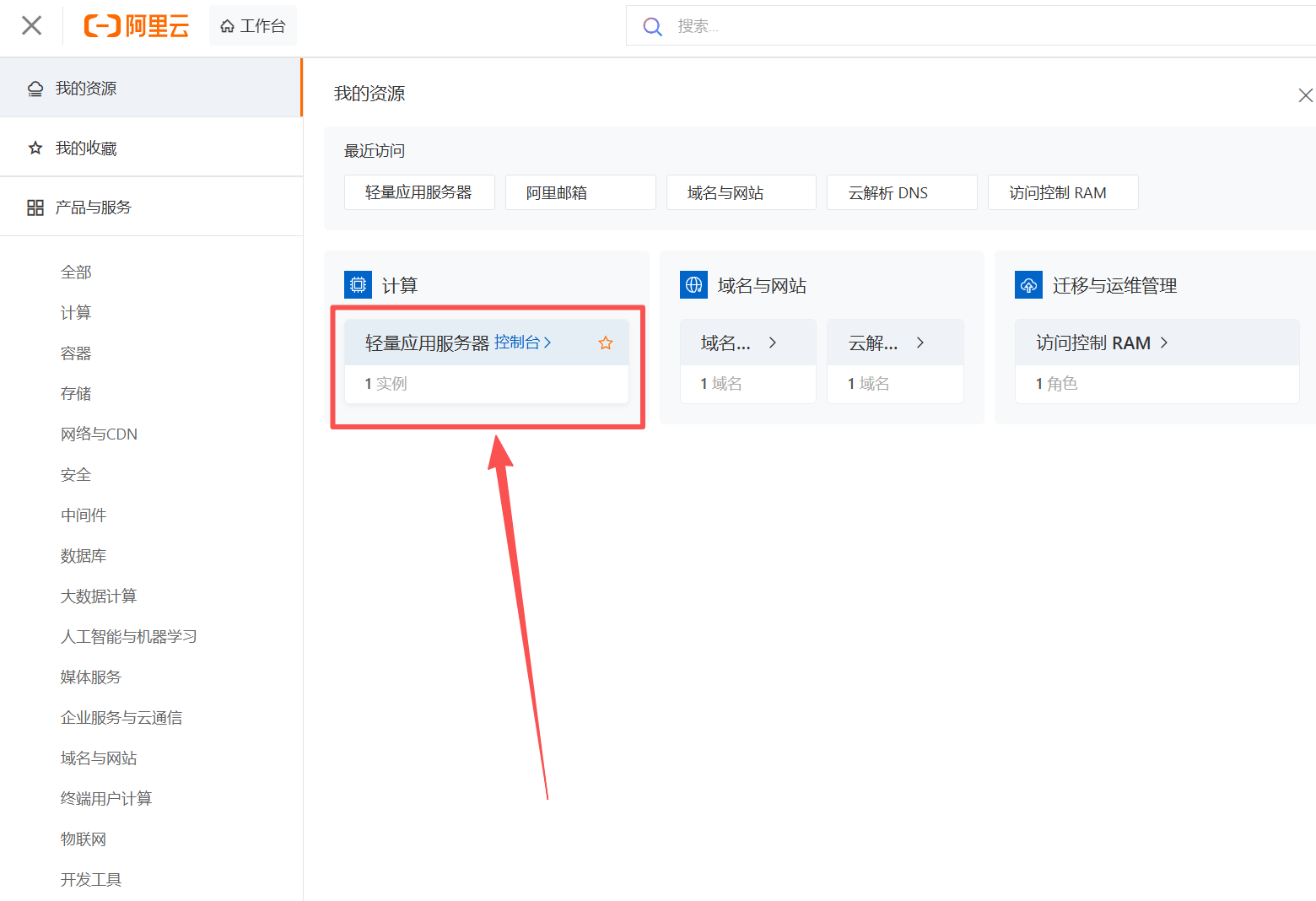Click the search magnifier icon
Viewport: 1316px width, 901px height.
[x=652, y=26]
